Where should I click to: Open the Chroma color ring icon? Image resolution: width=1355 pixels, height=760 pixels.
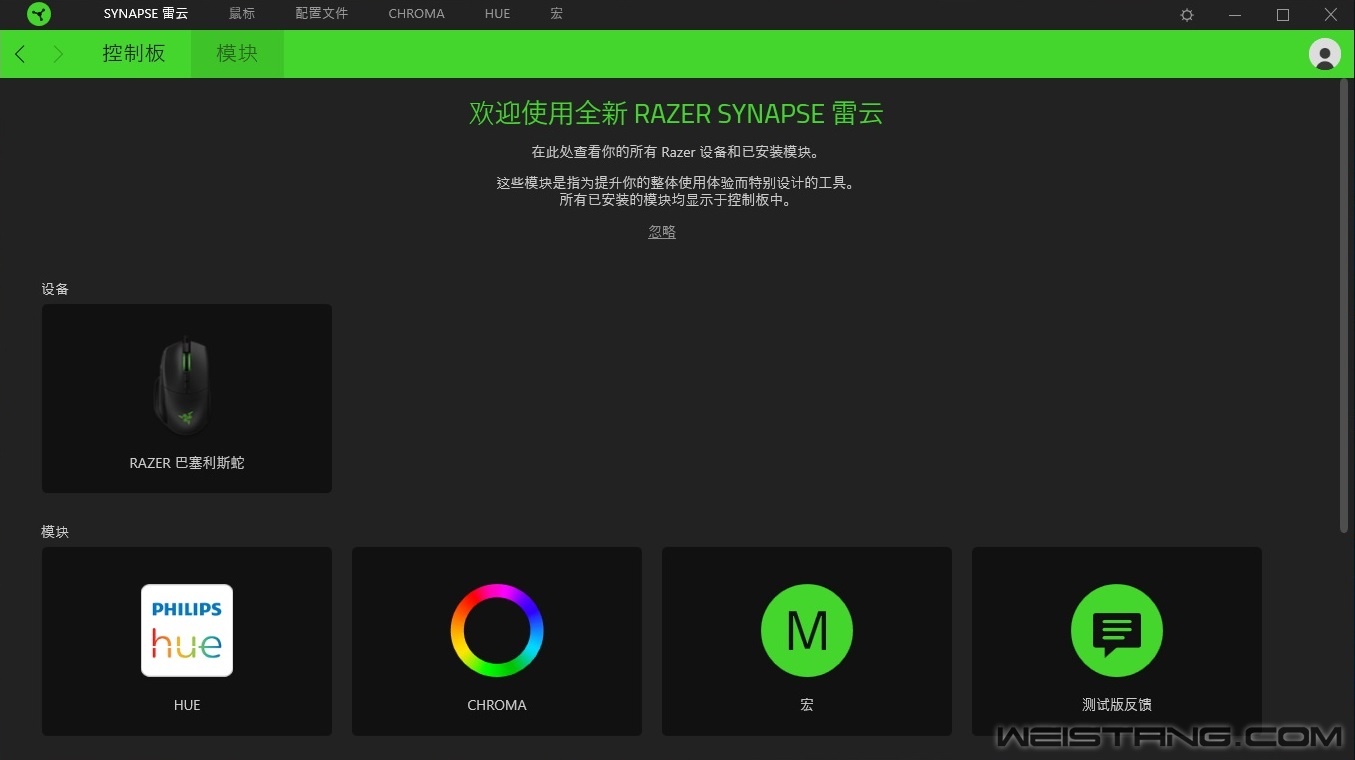(497, 630)
